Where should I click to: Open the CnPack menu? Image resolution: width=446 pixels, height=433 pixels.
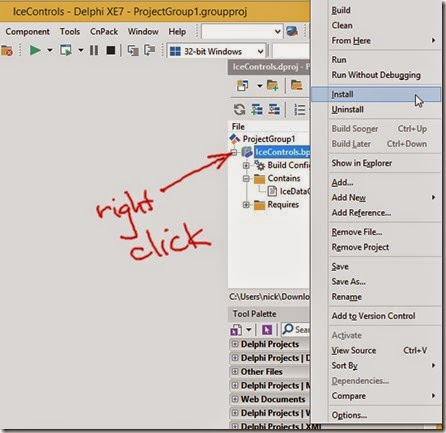[x=104, y=32]
